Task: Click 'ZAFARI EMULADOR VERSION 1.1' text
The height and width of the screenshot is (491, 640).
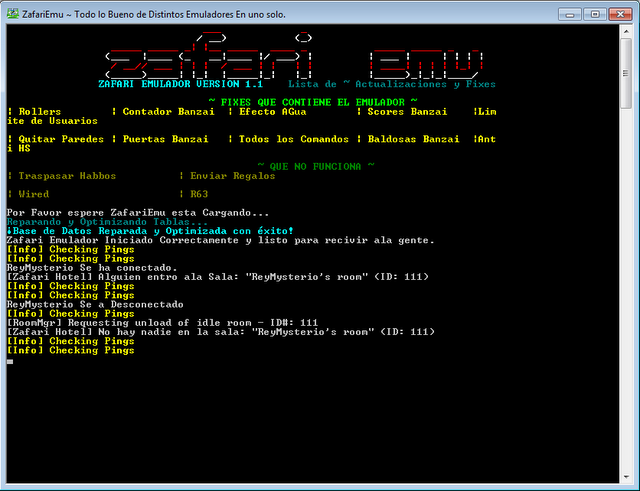Action: pyautogui.click(x=181, y=84)
